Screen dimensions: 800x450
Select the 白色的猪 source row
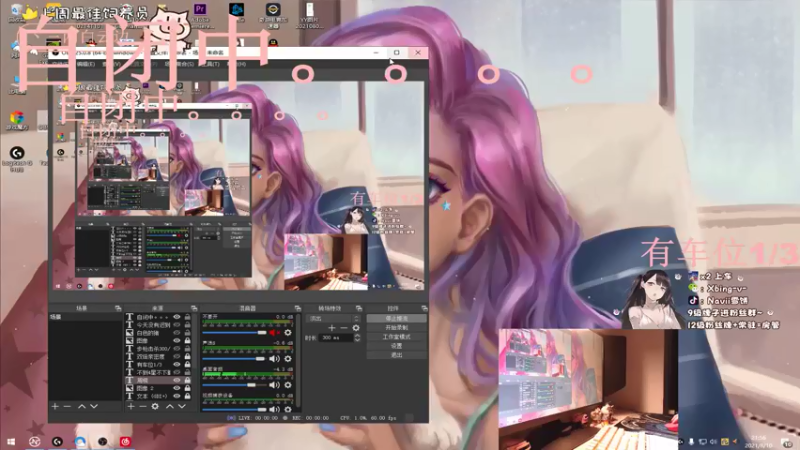click(158, 333)
